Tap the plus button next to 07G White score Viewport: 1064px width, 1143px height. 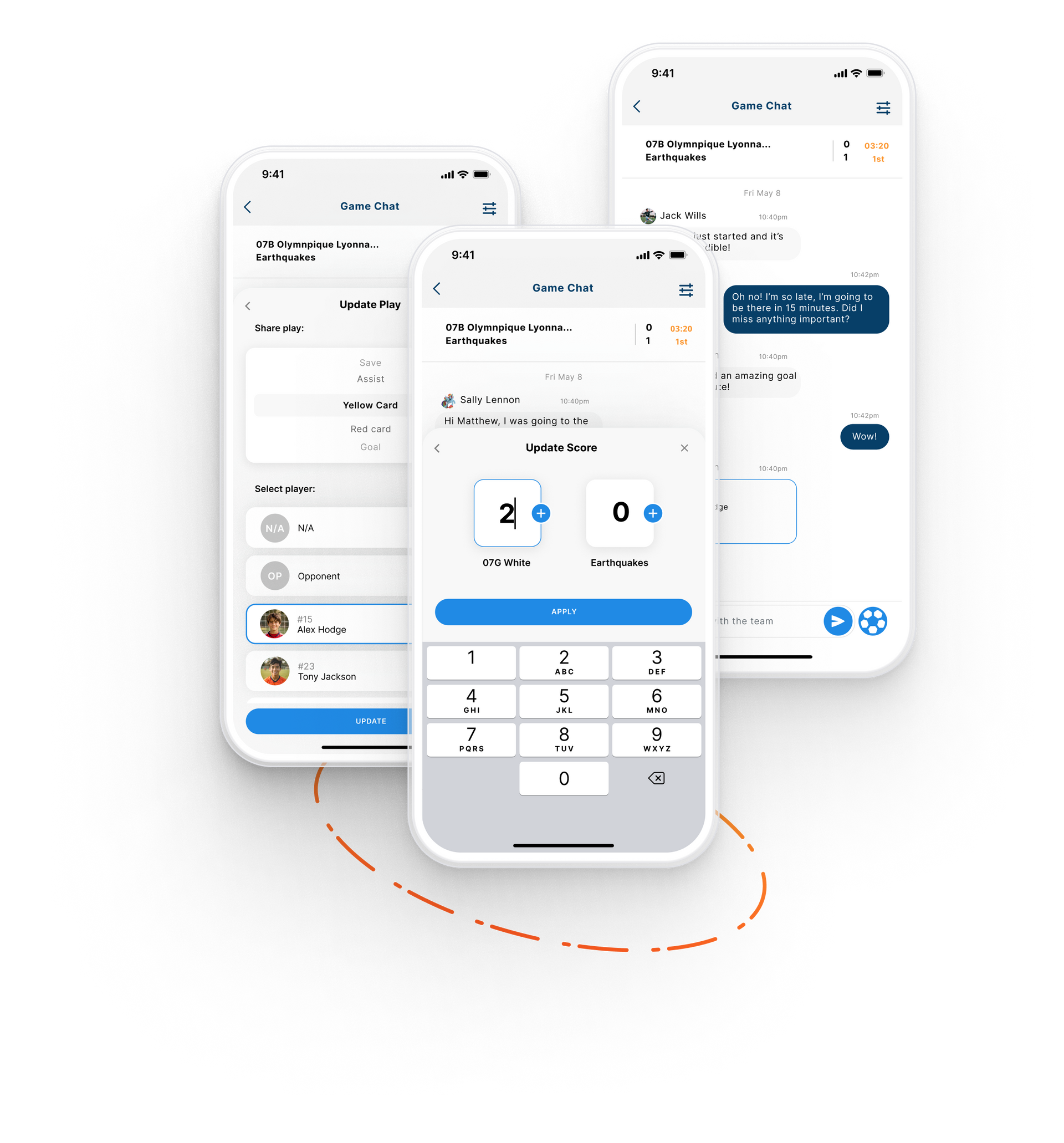tap(541, 513)
